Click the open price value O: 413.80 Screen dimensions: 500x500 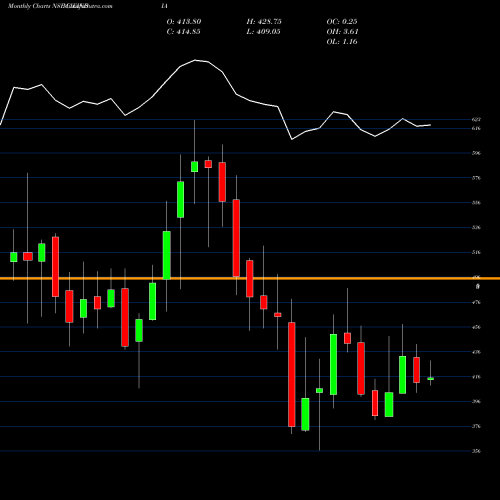click(184, 22)
